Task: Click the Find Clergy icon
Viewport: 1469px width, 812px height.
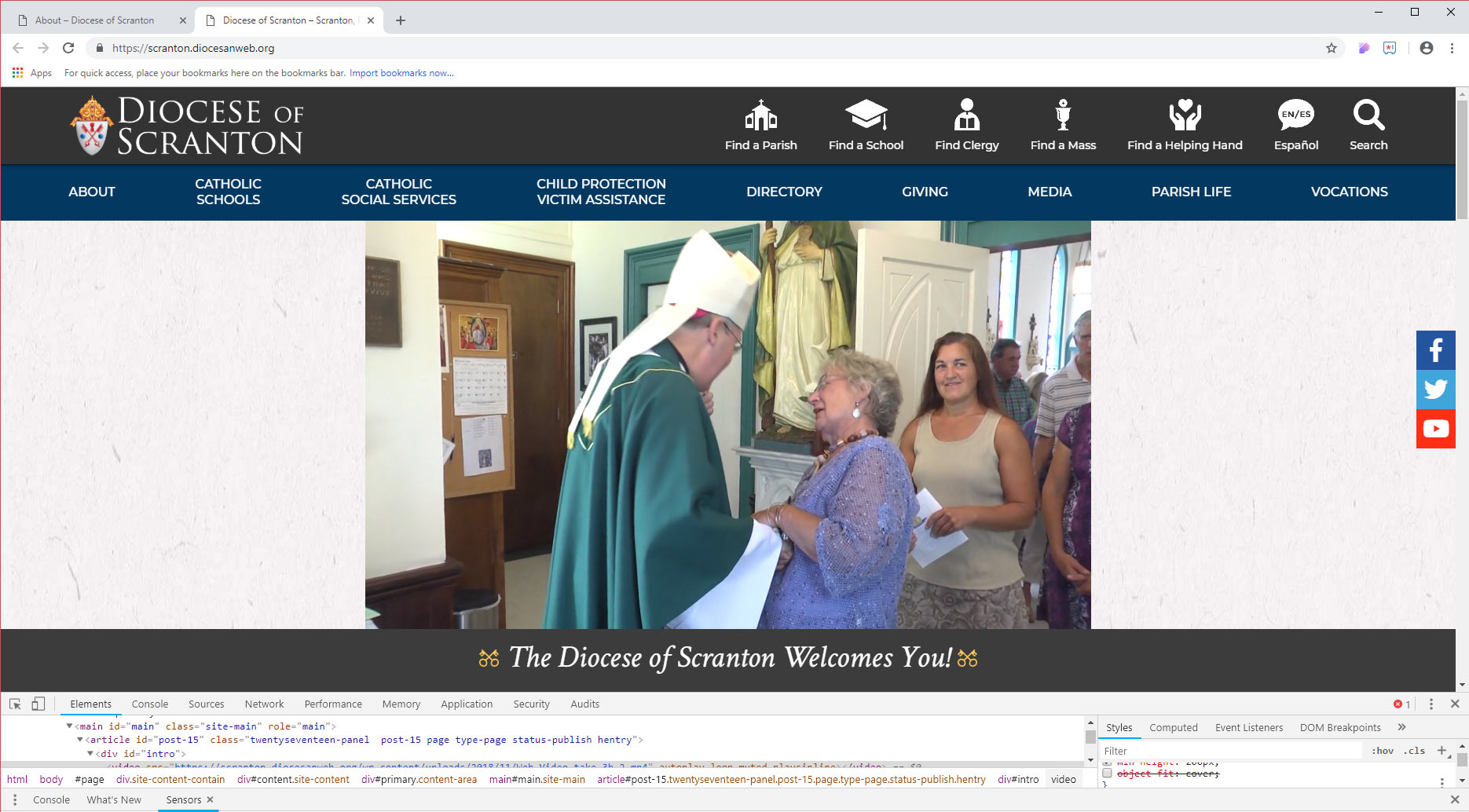Action: pyautogui.click(x=966, y=115)
